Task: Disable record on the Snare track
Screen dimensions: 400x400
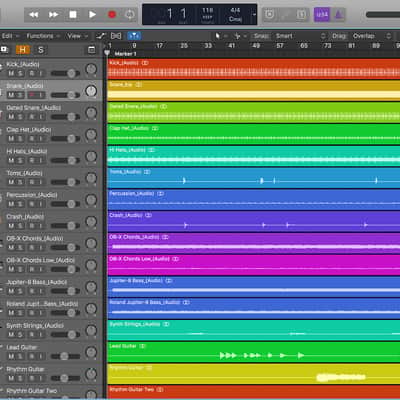Action: pos(32,95)
